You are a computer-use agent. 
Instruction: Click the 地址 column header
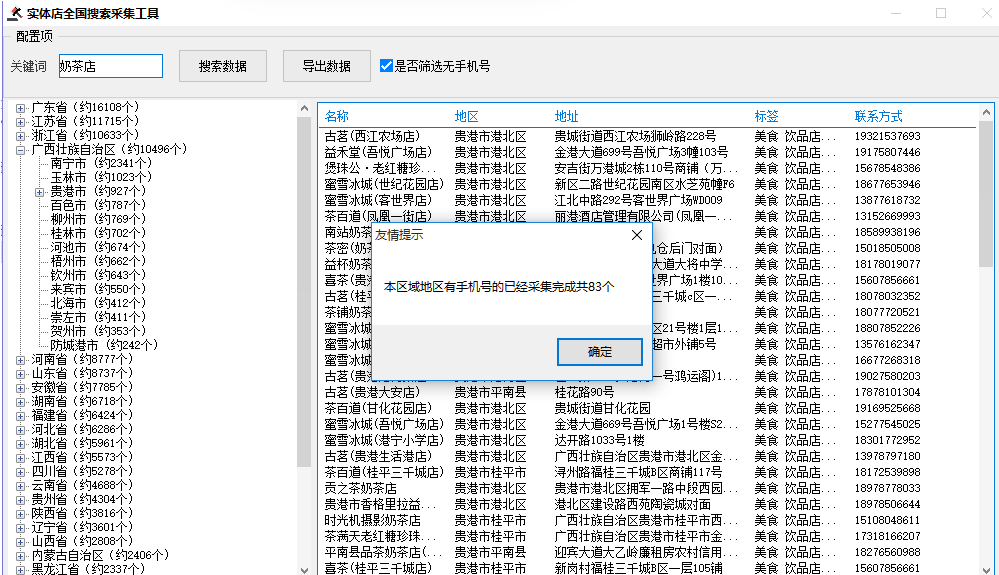566,116
